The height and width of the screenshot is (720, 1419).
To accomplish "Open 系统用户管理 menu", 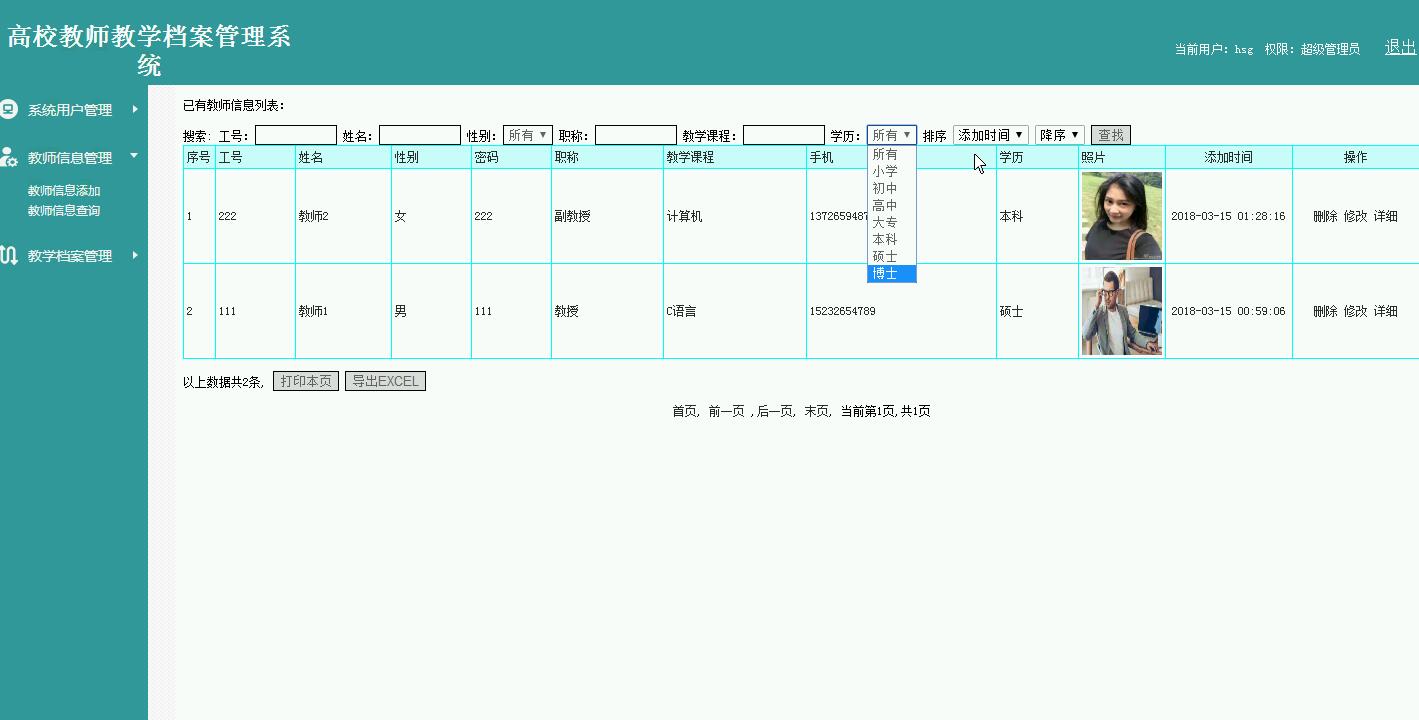I will [70, 110].
